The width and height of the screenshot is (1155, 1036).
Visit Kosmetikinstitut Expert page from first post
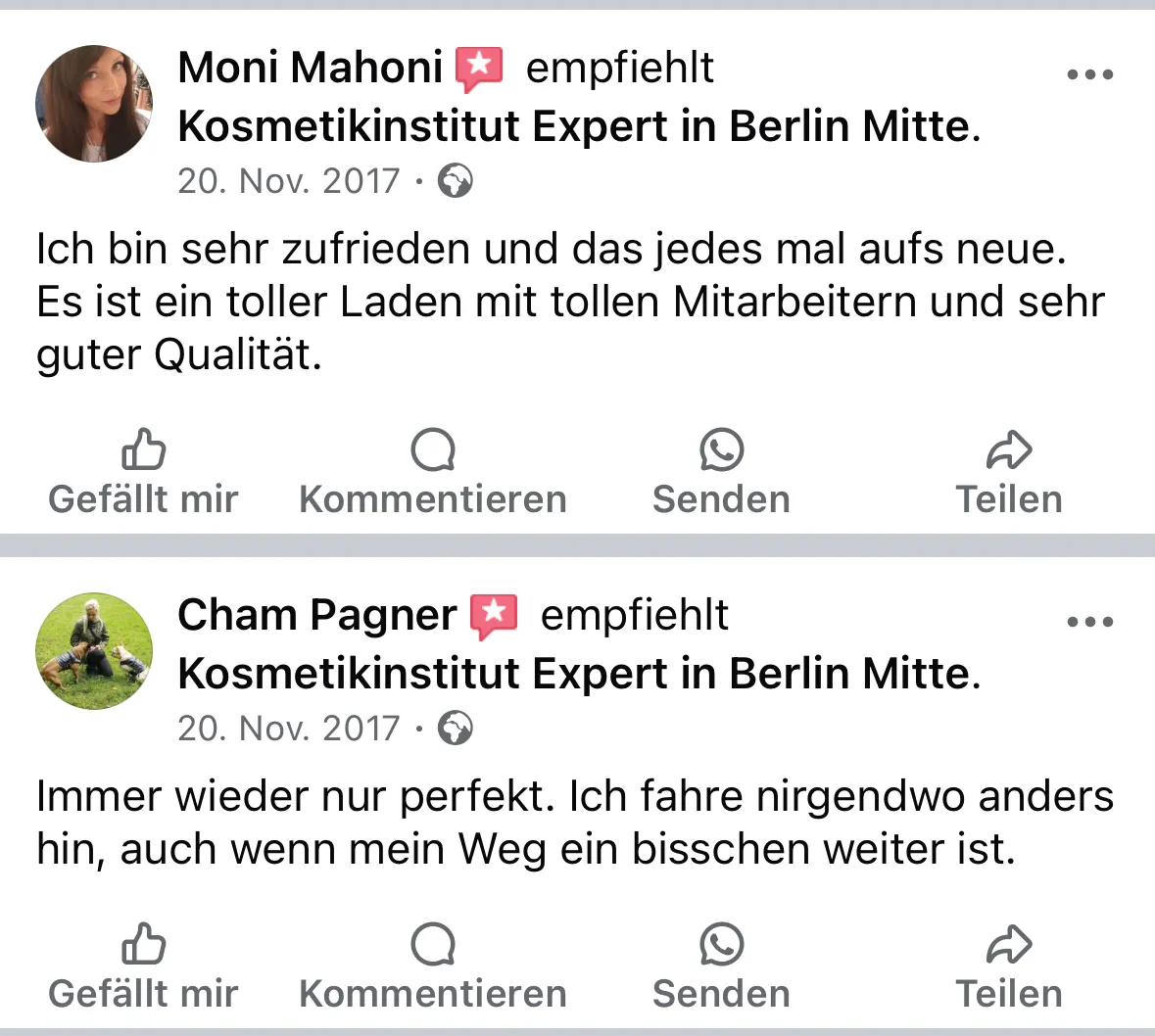coord(579,126)
